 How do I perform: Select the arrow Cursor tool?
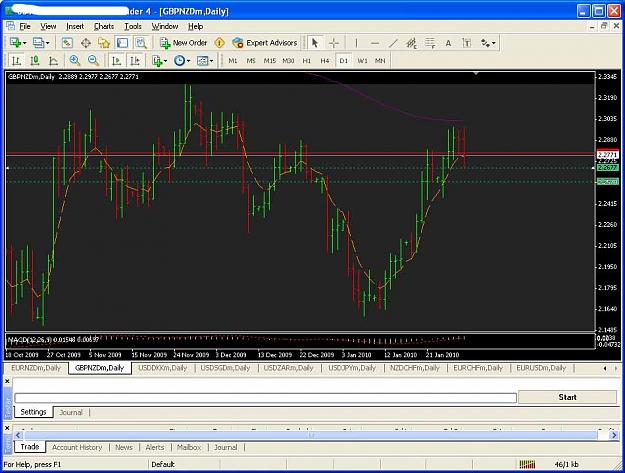[x=315, y=43]
